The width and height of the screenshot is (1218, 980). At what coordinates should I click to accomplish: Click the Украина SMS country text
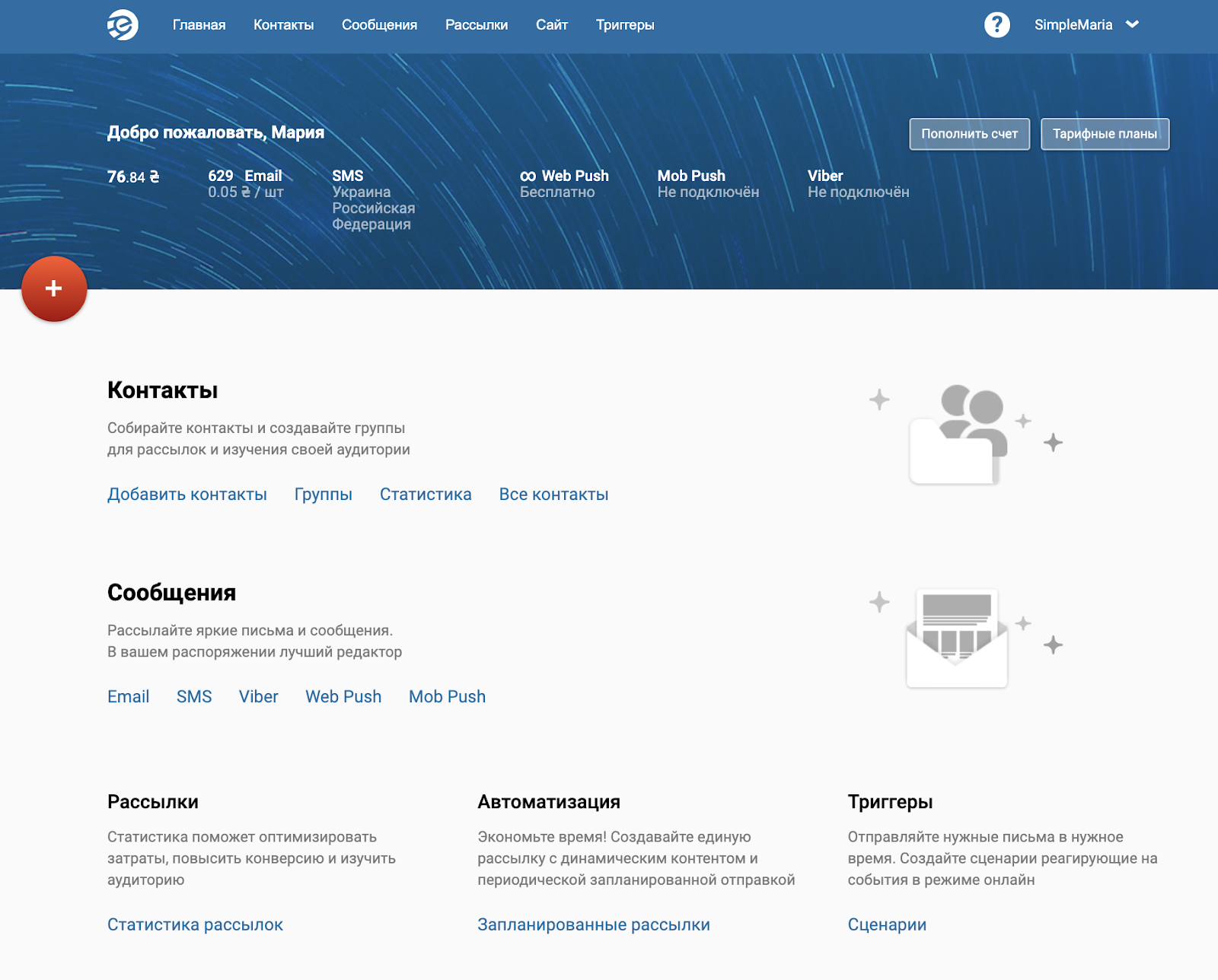click(361, 192)
